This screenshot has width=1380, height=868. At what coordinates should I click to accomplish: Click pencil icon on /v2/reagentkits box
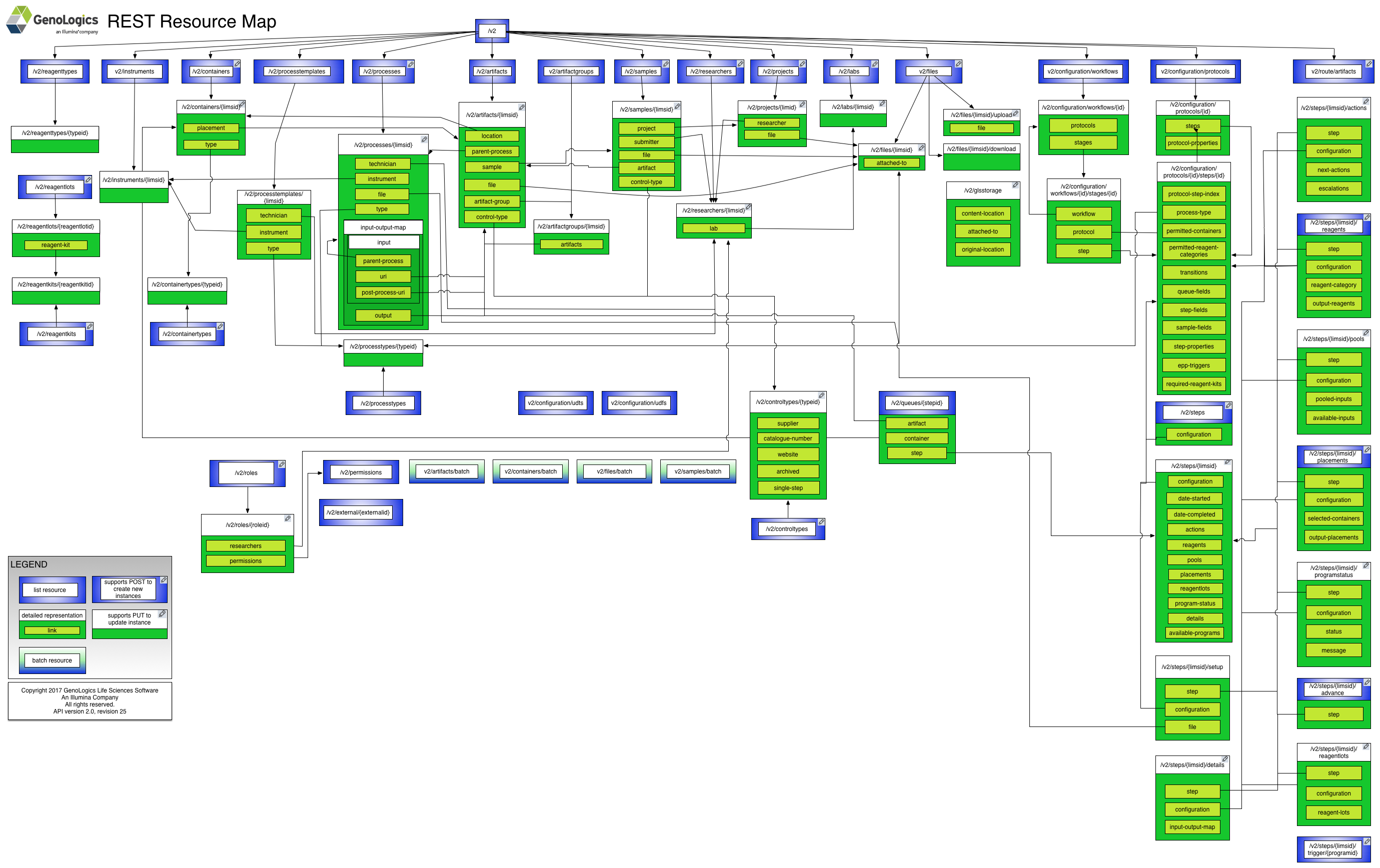coord(90,326)
